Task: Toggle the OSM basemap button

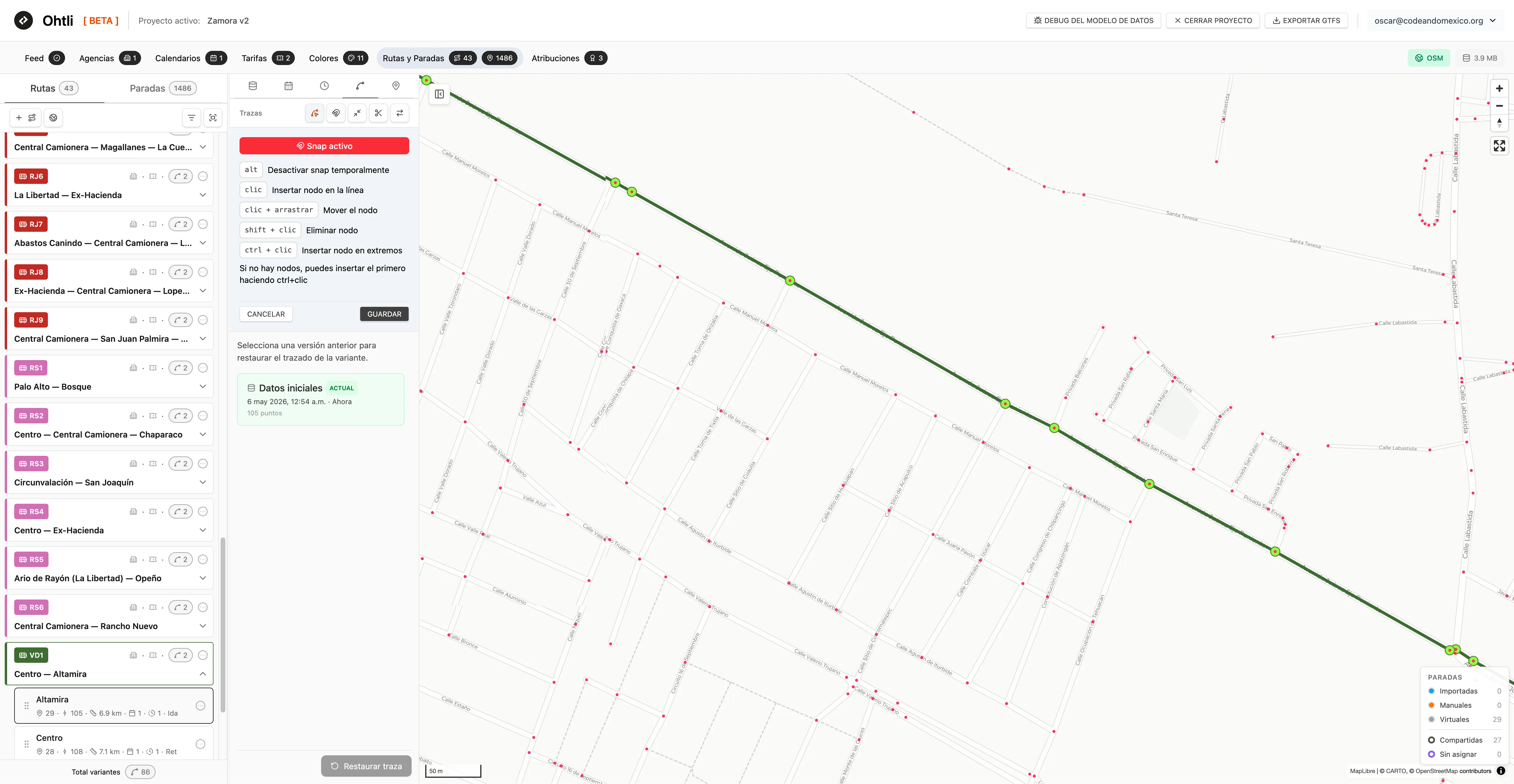Action: click(x=1429, y=58)
